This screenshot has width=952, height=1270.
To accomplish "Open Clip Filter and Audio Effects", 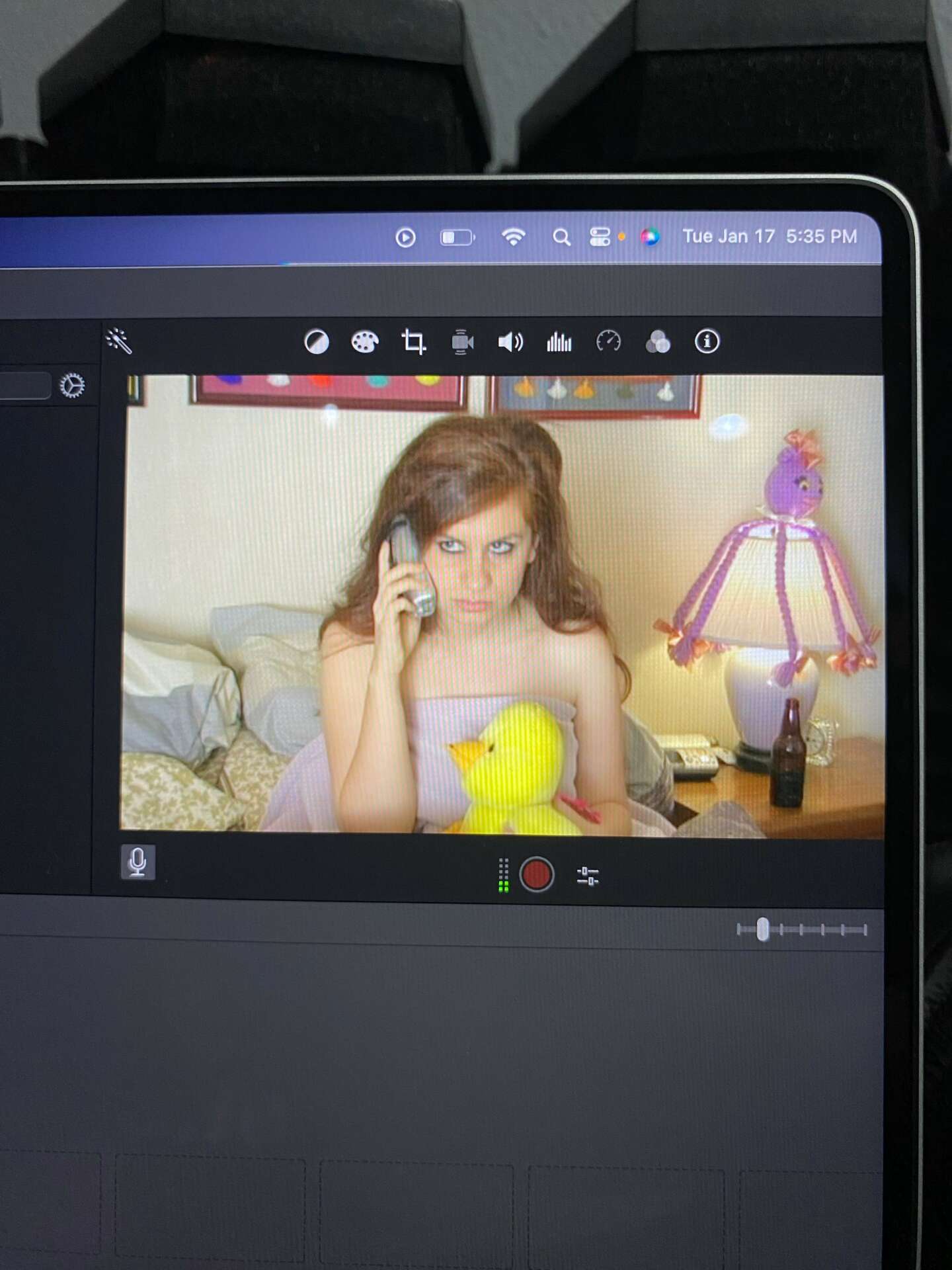I will point(658,342).
